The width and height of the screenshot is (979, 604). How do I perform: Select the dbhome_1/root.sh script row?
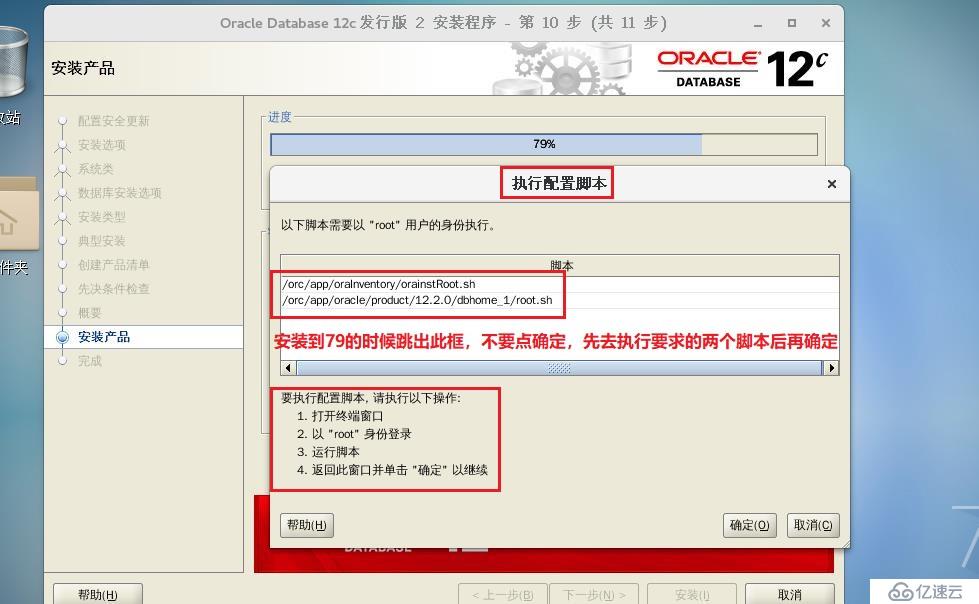point(559,300)
